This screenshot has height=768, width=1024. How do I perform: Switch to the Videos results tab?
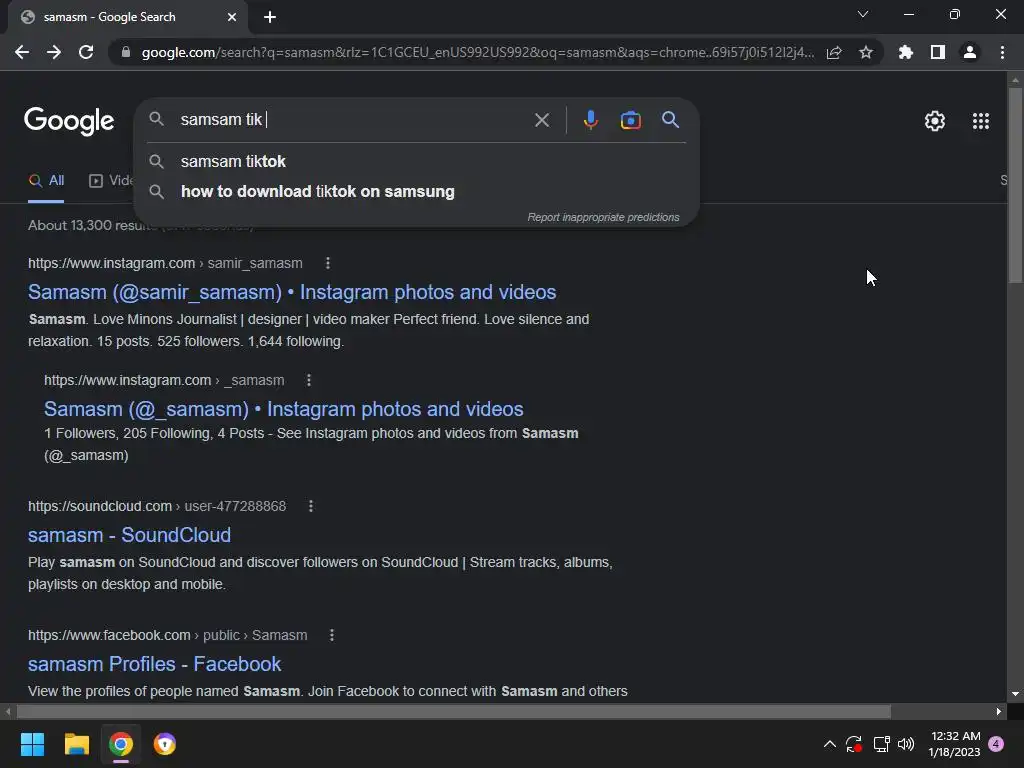coord(111,181)
